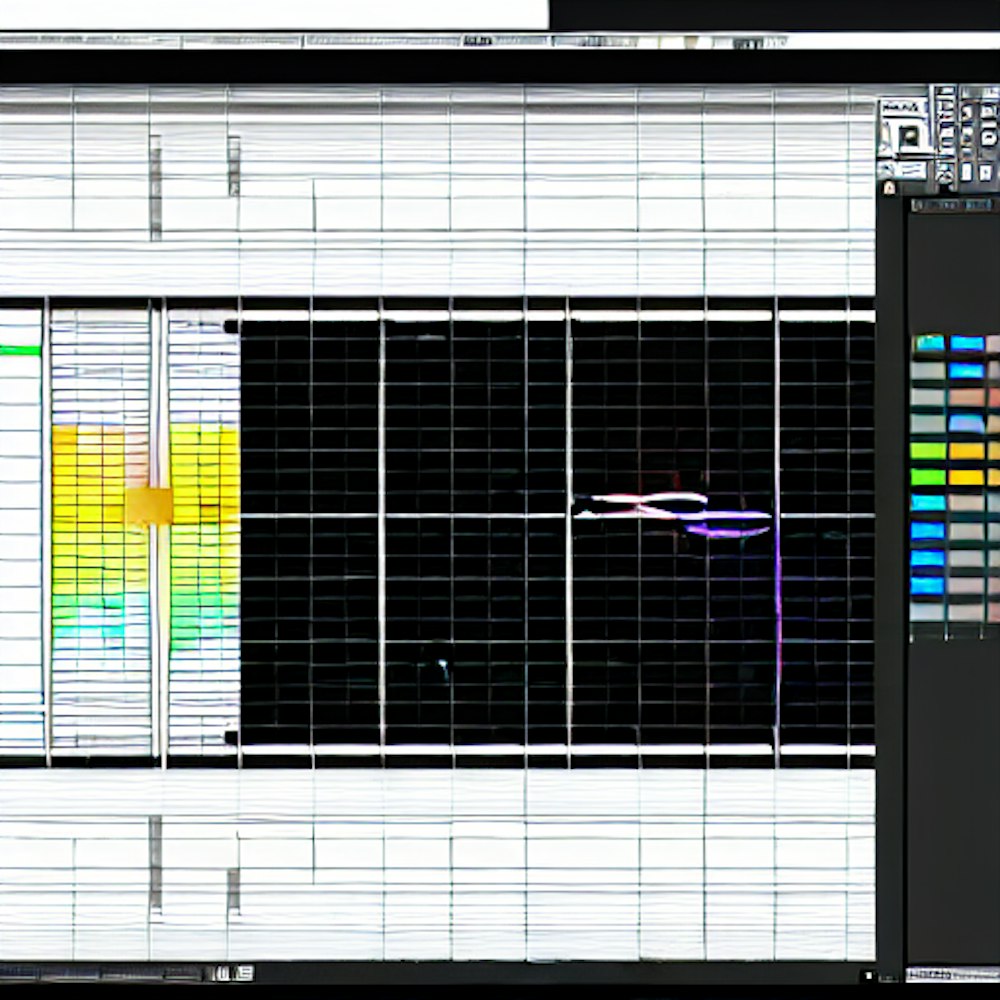Click the small icon in the bottom status bar
The height and width of the screenshot is (1000, 1000).
point(233,973)
